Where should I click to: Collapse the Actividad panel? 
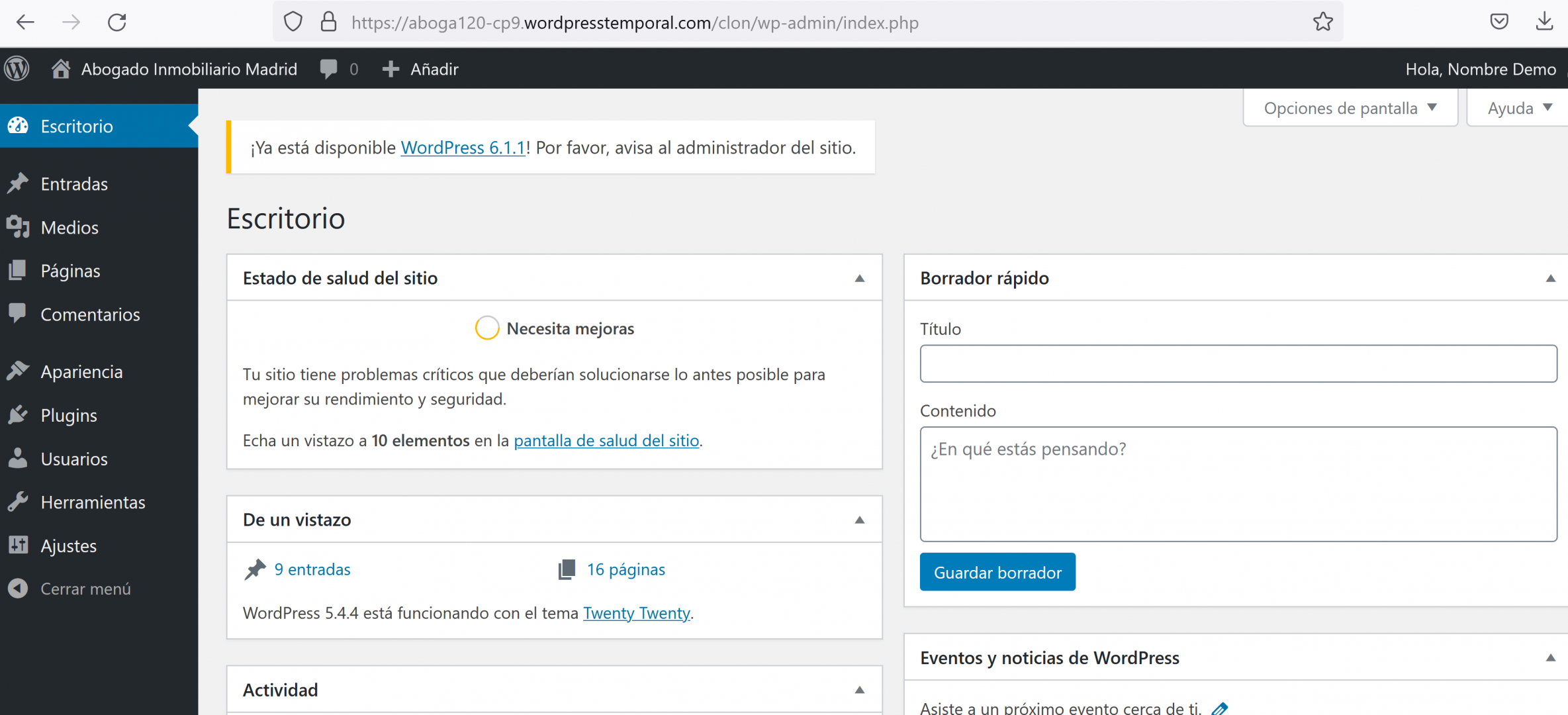tap(859, 690)
